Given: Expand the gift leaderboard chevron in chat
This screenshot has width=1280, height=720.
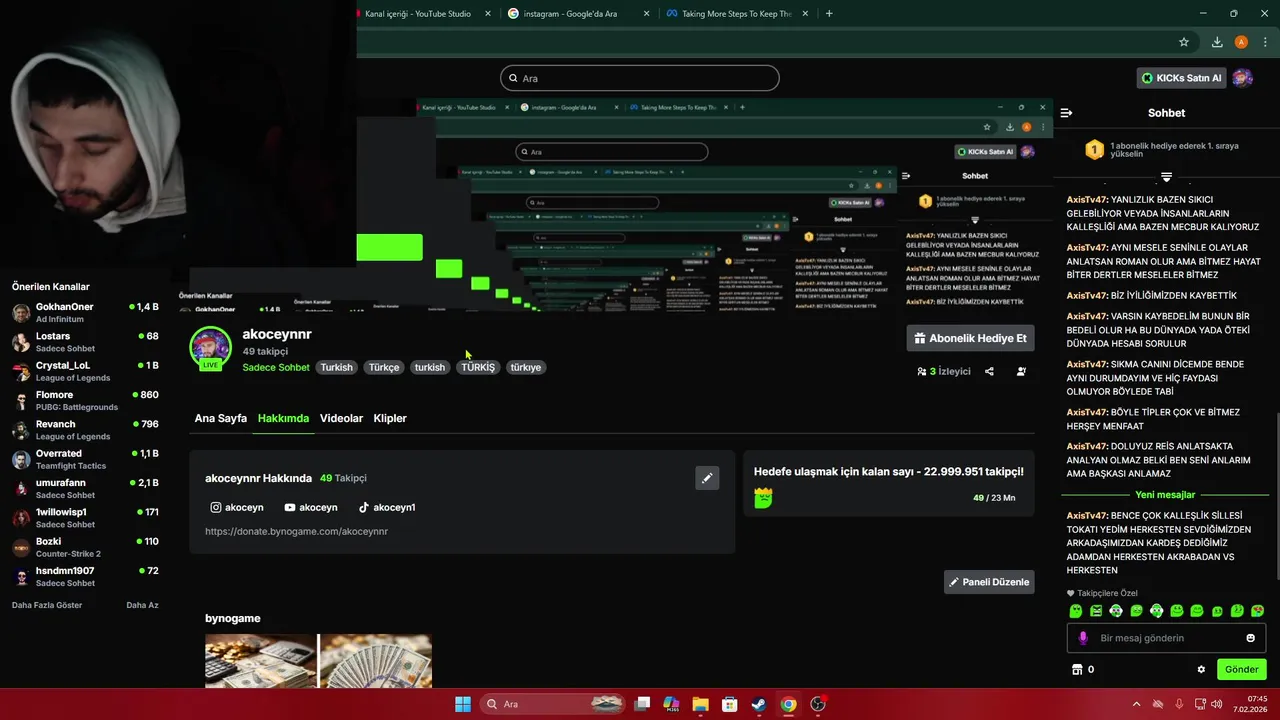Looking at the screenshot, I should (x=1166, y=177).
